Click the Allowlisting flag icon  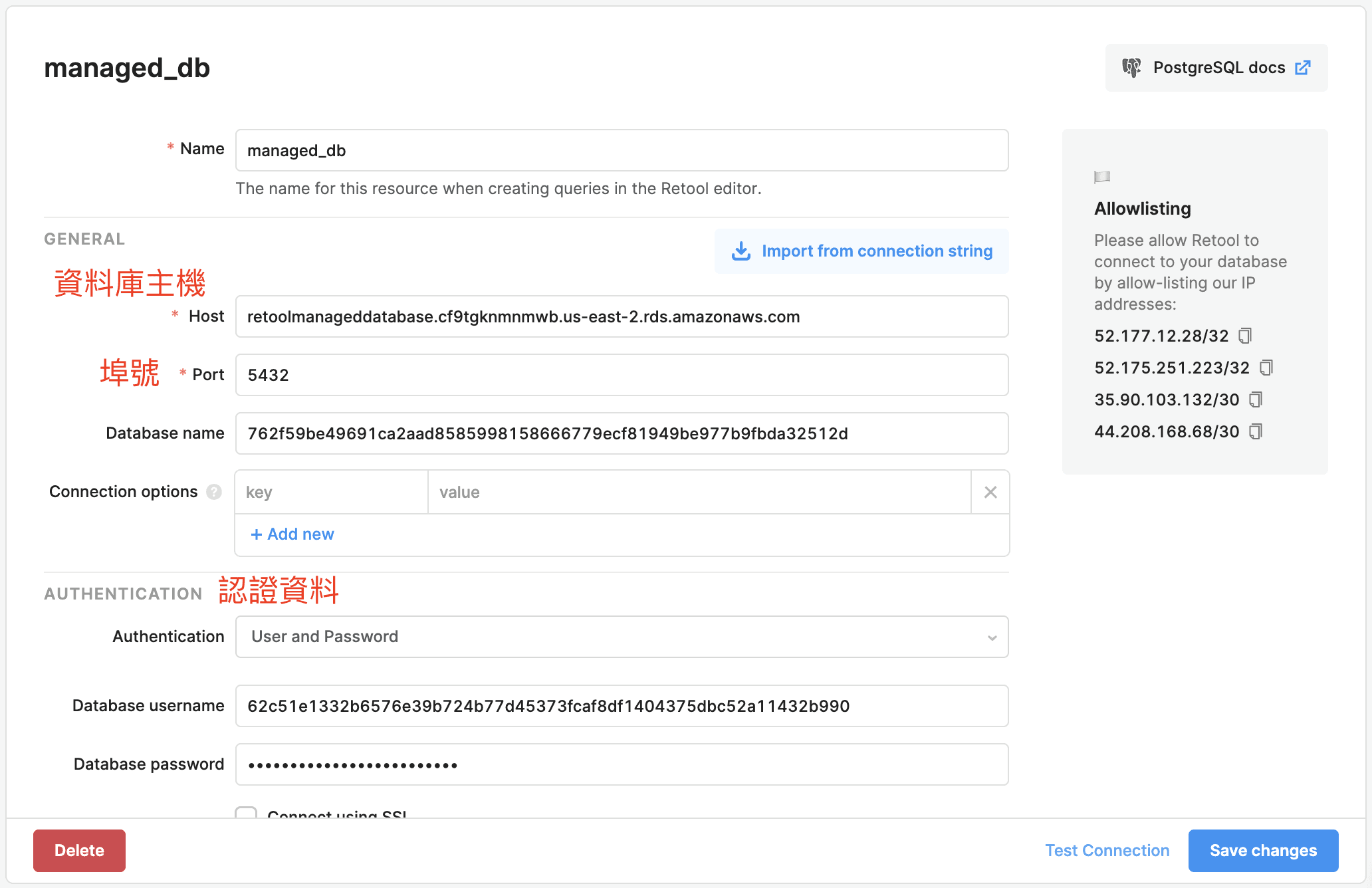coord(1102,177)
